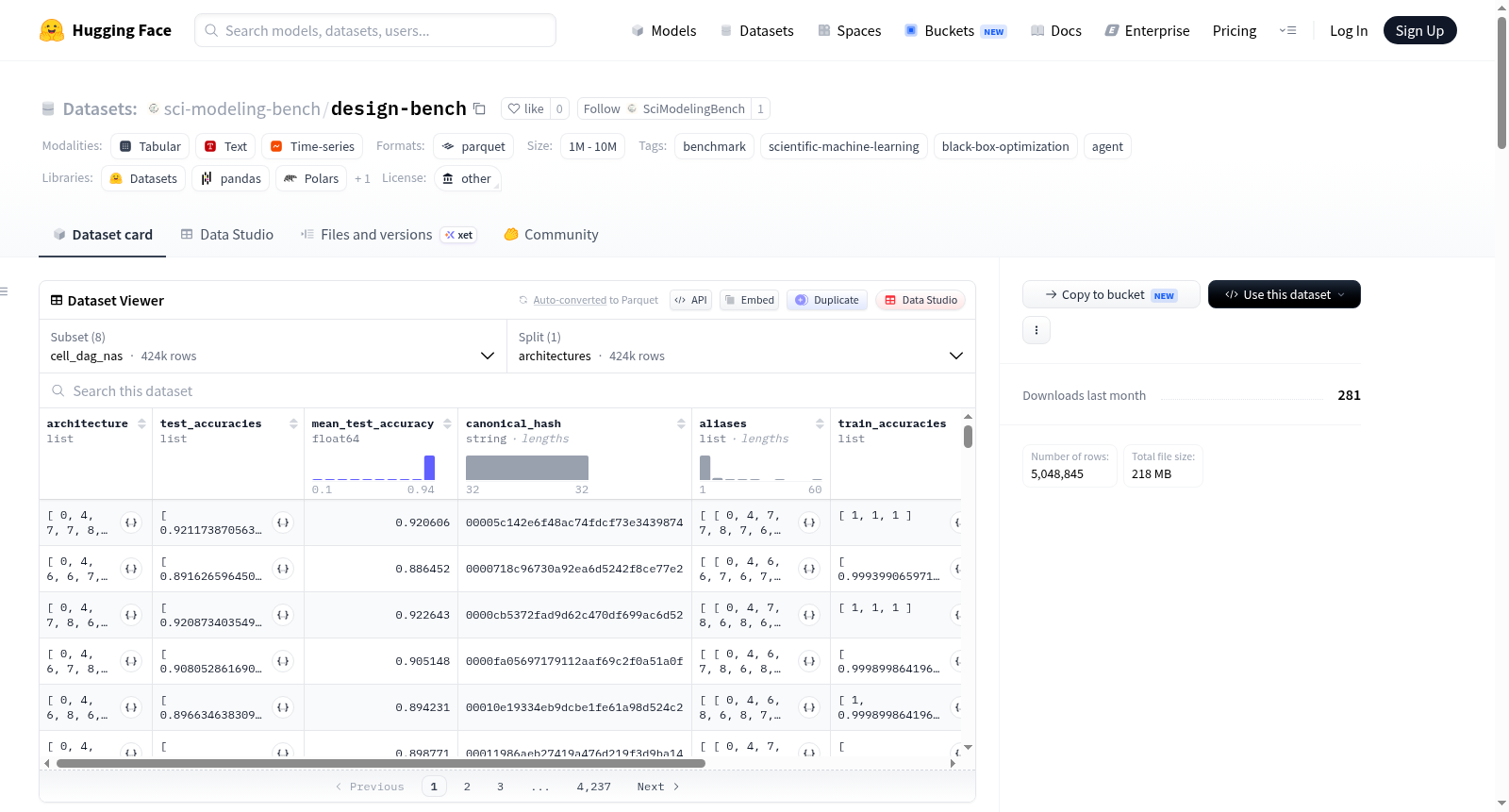Viewport: 1509px width, 812px height.
Task: Filter by the benchmark tag
Action: [x=714, y=146]
